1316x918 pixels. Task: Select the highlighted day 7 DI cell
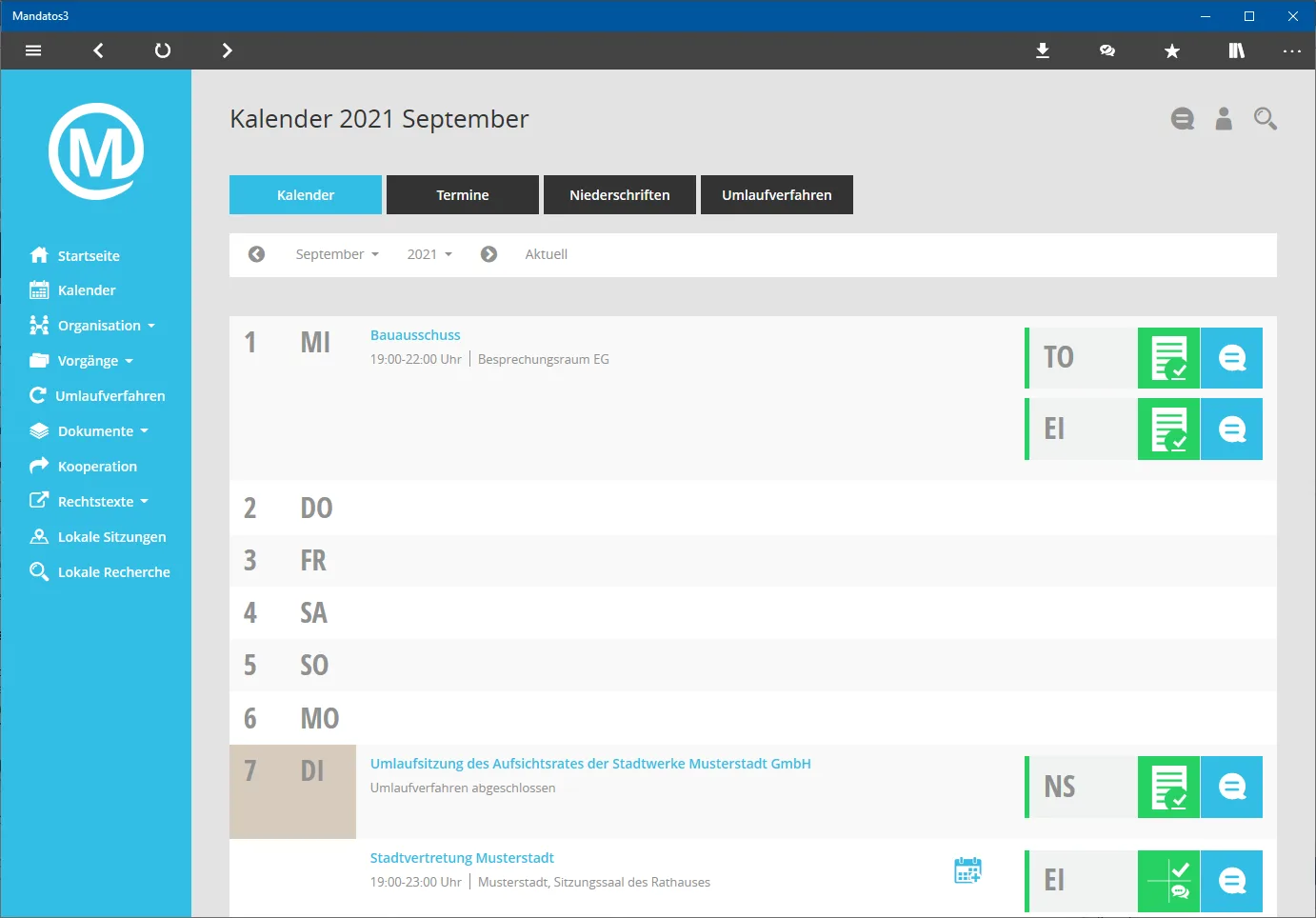click(x=293, y=791)
